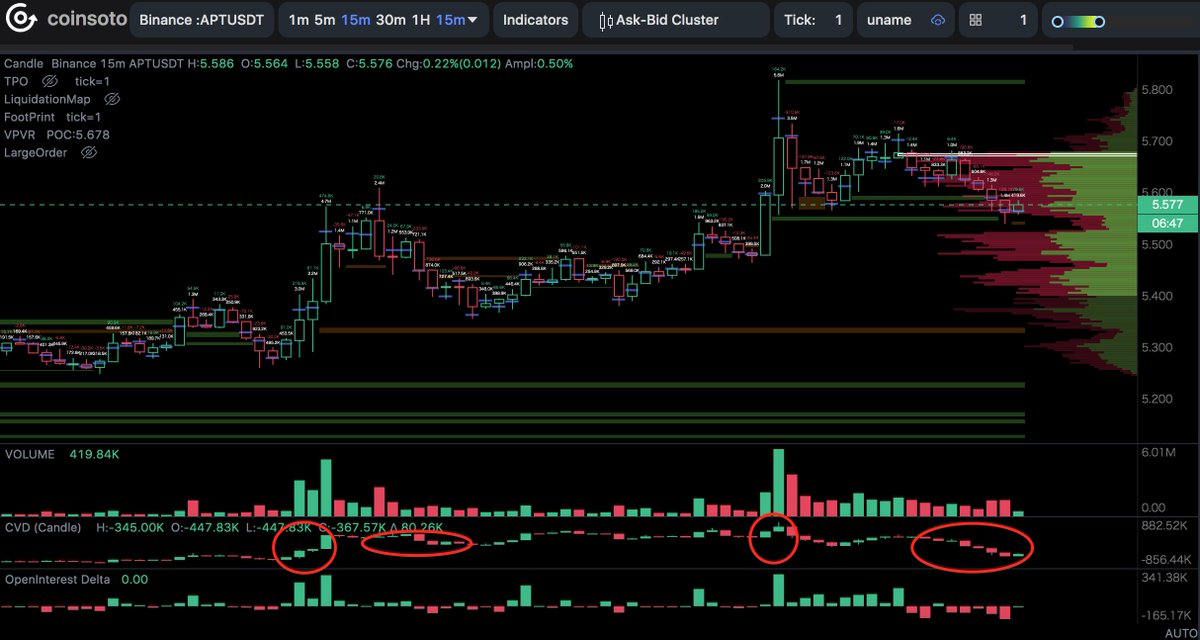The height and width of the screenshot is (640, 1200).
Task: Select the CVD (Candle) pane label
Action: [x=44, y=526]
